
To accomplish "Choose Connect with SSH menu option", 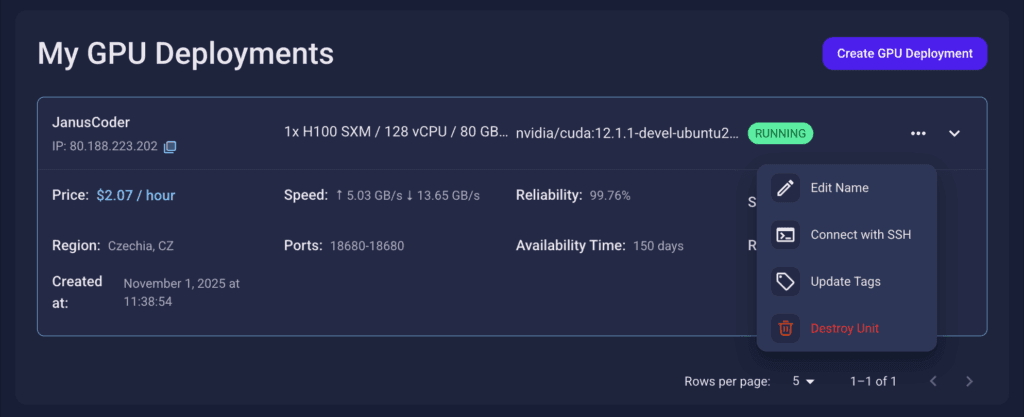I will (x=860, y=235).
